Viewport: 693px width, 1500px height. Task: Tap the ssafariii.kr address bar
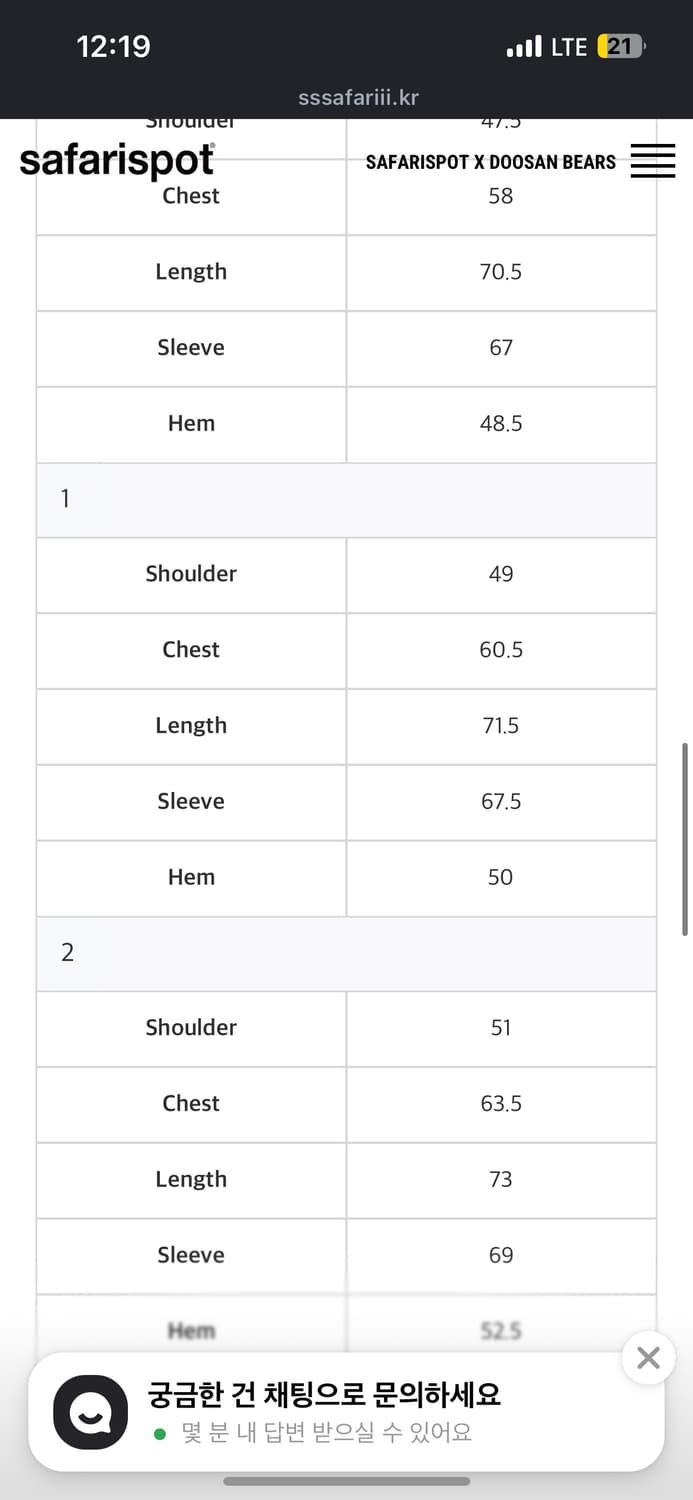(x=358, y=98)
